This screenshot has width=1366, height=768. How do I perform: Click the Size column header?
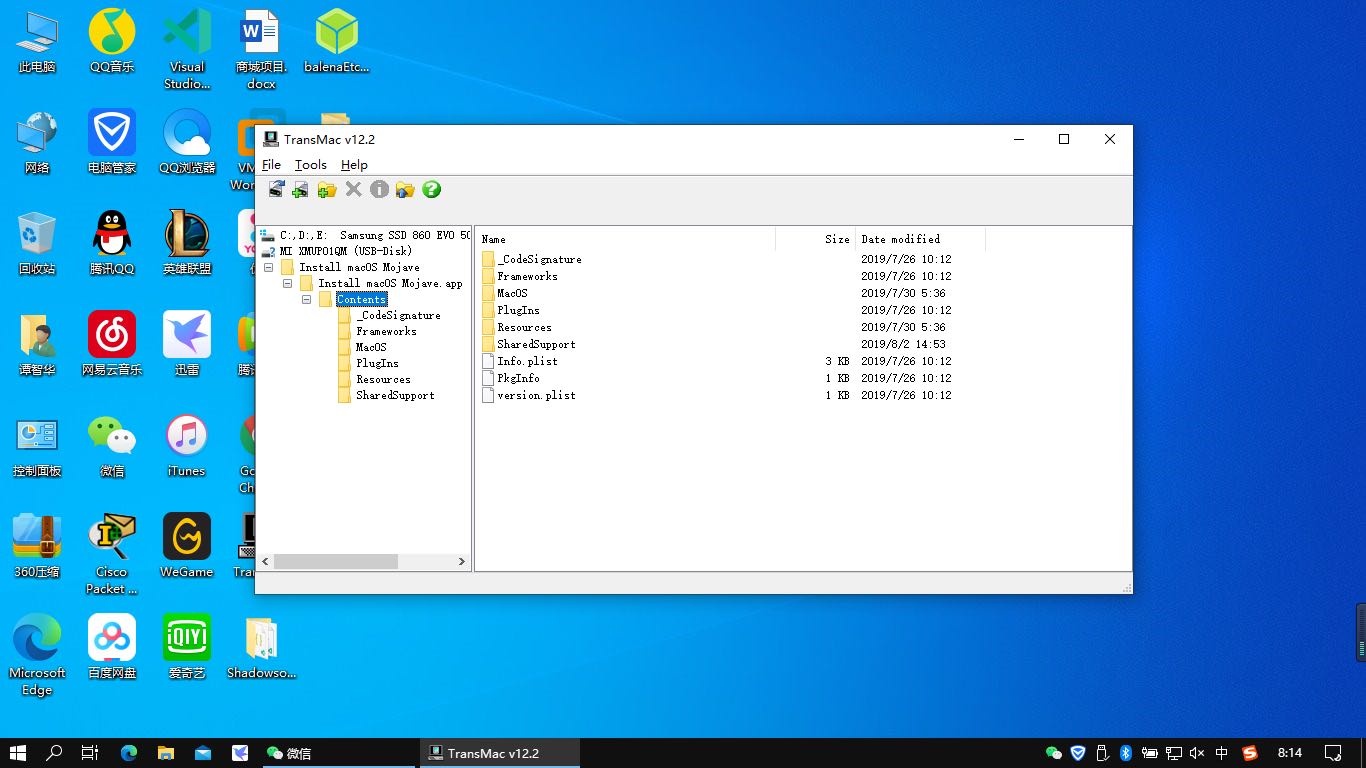coord(836,239)
